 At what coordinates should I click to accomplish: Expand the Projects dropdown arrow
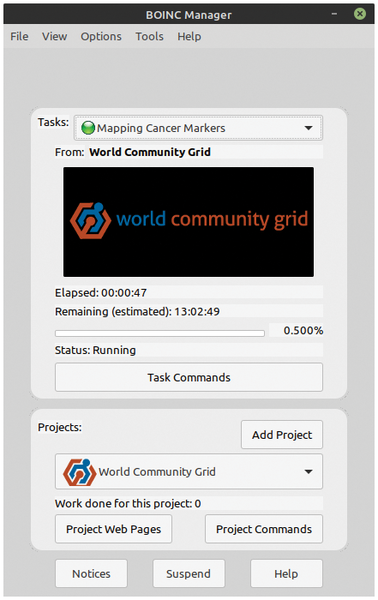[308, 472]
